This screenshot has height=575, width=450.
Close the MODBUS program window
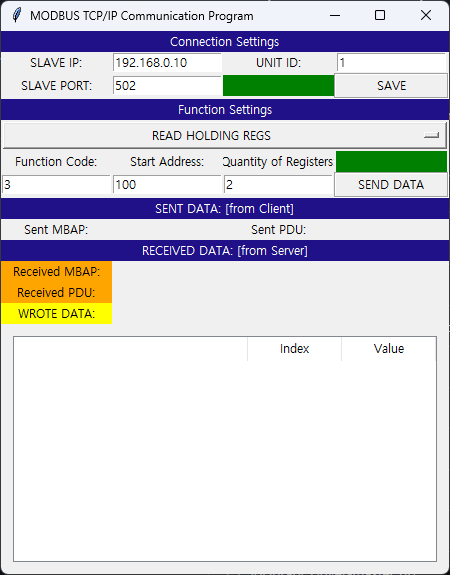coord(426,15)
